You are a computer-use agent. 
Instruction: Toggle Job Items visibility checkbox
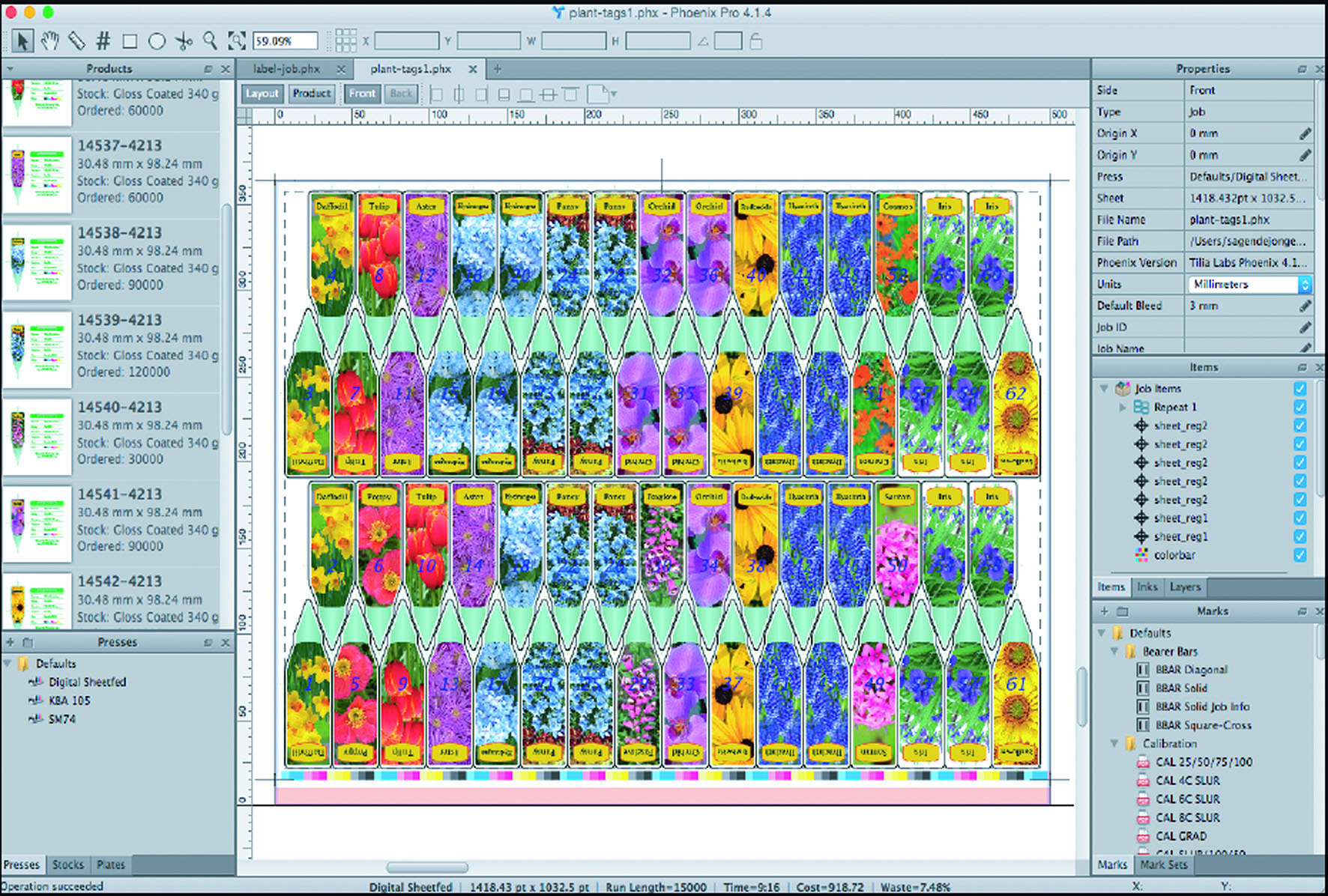[x=1300, y=388]
